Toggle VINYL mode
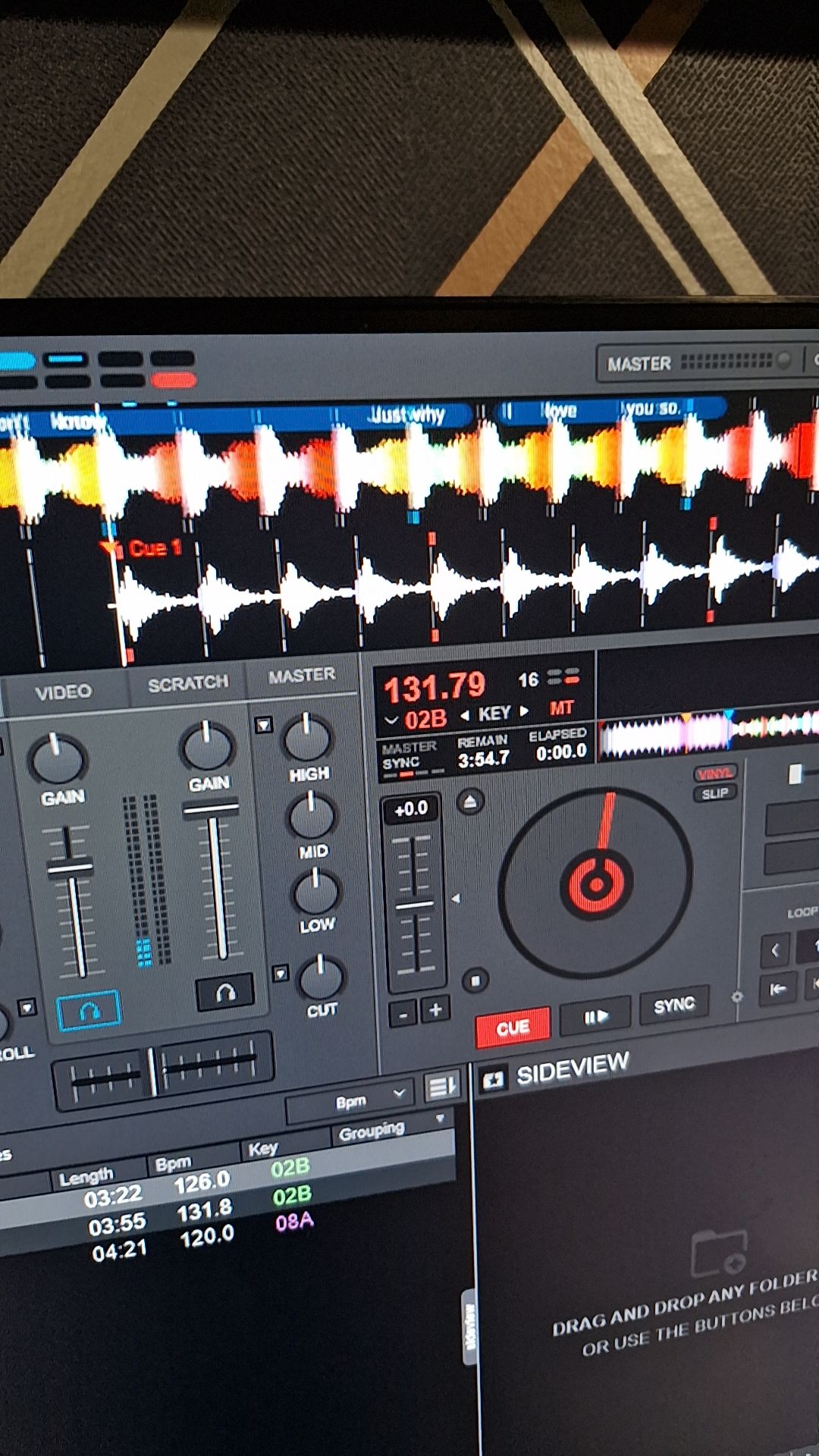Image resolution: width=819 pixels, height=1456 pixels. [x=714, y=773]
